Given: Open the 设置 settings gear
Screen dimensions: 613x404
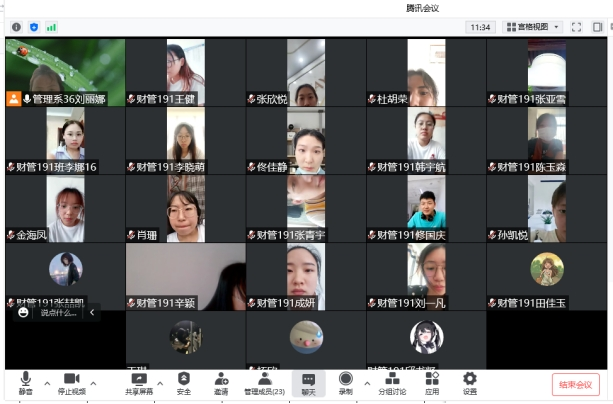Looking at the screenshot, I should click(x=469, y=383).
